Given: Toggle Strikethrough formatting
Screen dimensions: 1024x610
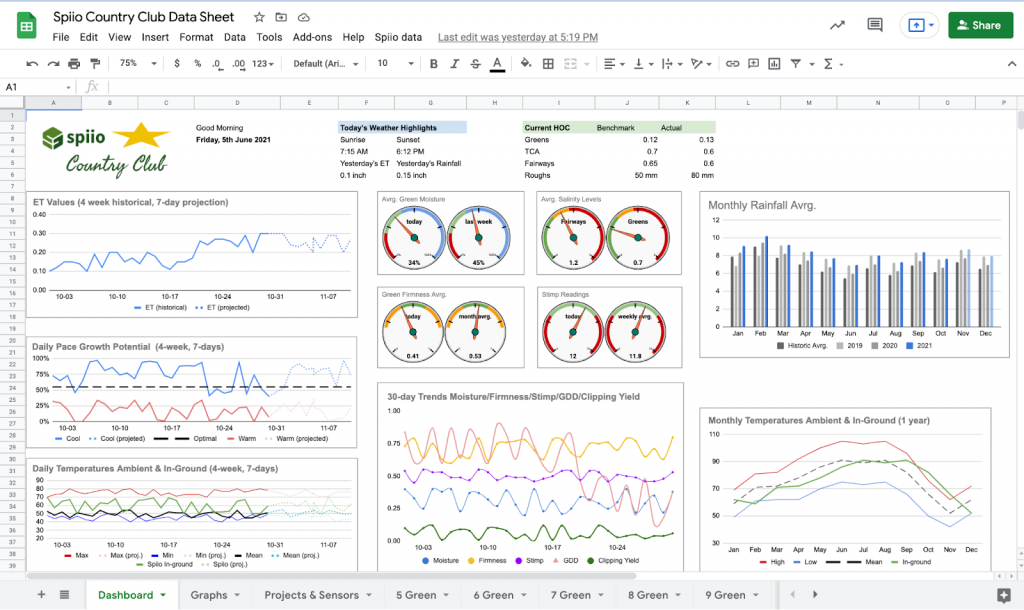Looking at the screenshot, I should [475, 64].
